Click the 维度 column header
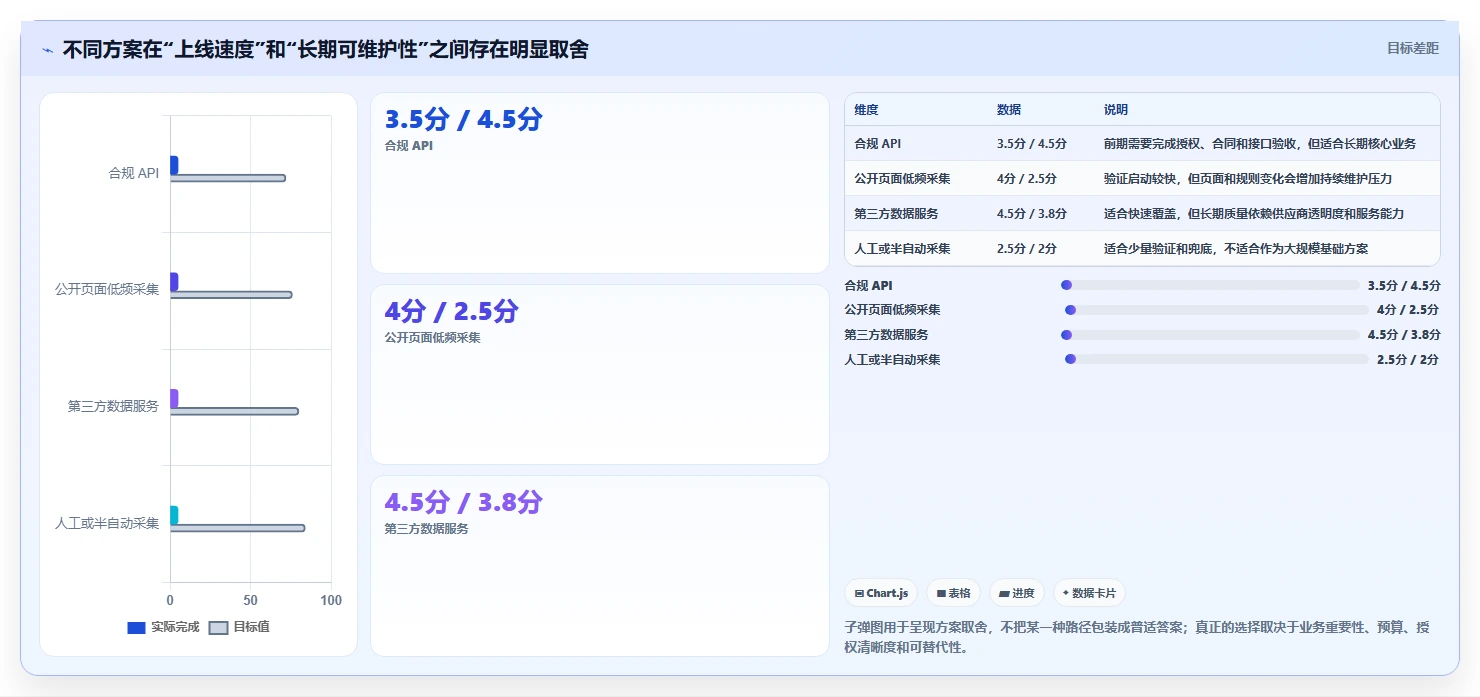The width and height of the screenshot is (1480, 697). point(867,110)
